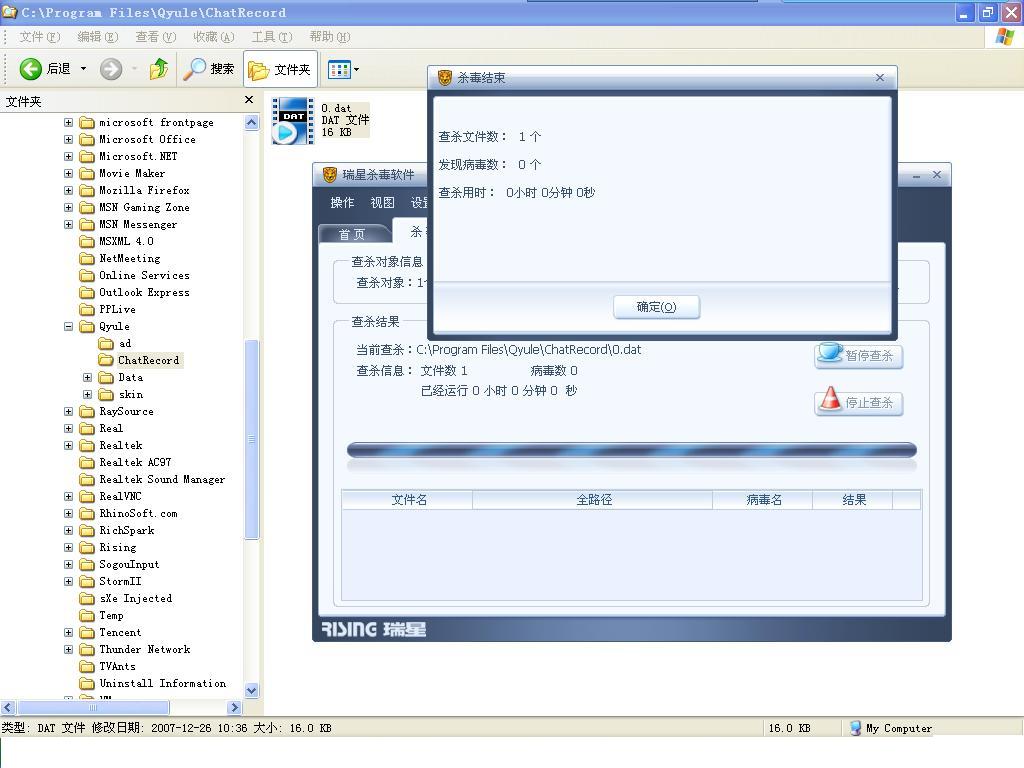Click the Rising lion icon in title bar
The image size is (1024, 768).
[330, 174]
